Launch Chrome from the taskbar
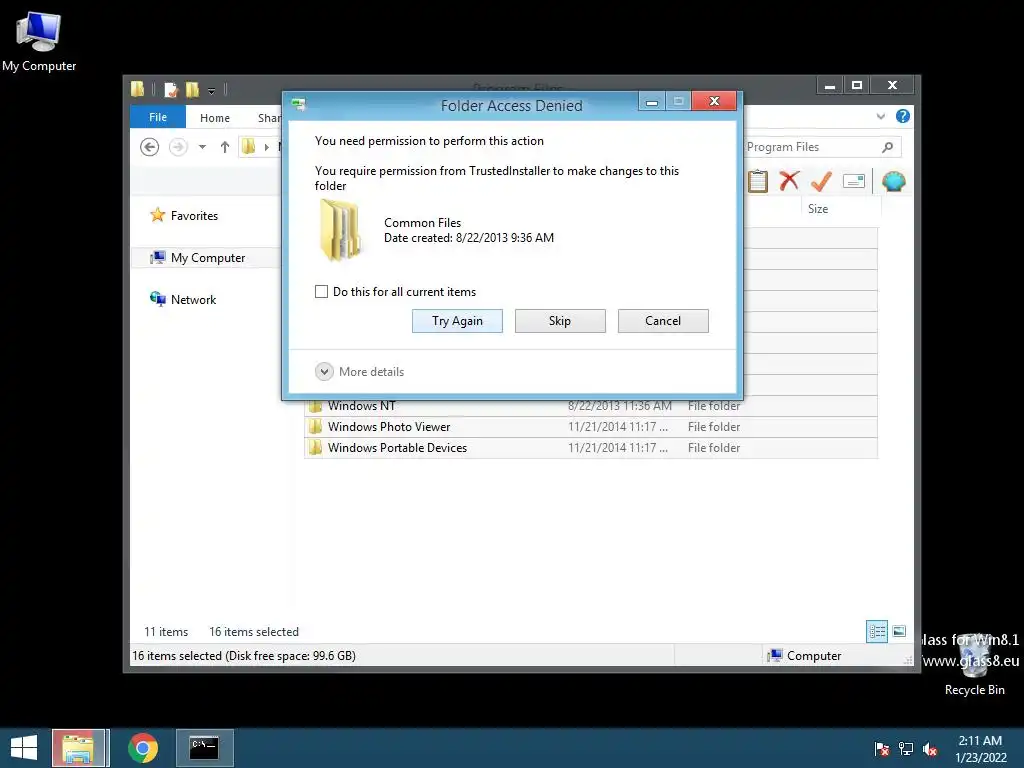This screenshot has width=1024, height=768. click(x=143, y=748)
